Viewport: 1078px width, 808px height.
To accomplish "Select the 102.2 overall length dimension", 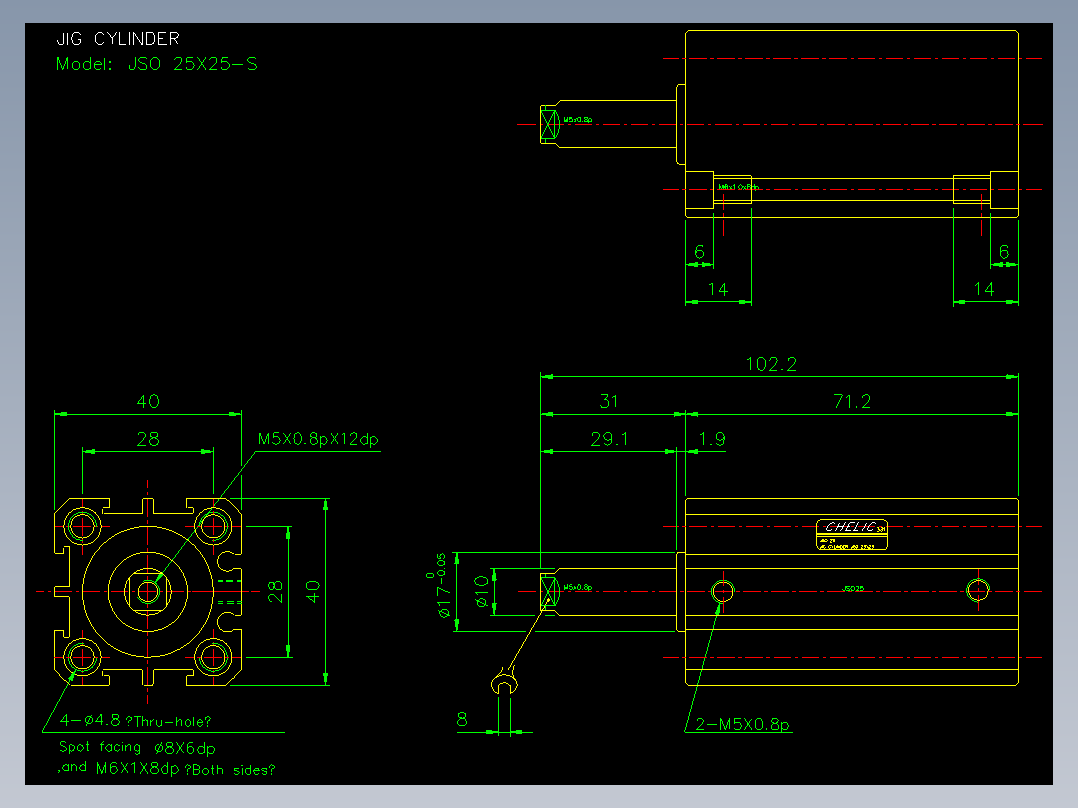I will [771, 364].
